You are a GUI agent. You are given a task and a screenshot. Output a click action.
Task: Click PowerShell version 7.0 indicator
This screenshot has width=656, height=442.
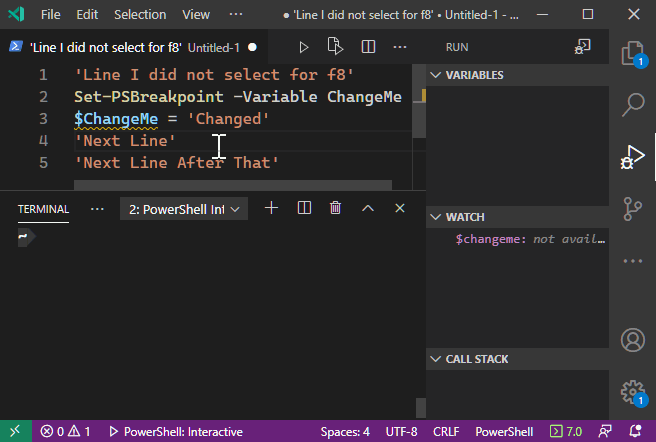coord(566,432)
